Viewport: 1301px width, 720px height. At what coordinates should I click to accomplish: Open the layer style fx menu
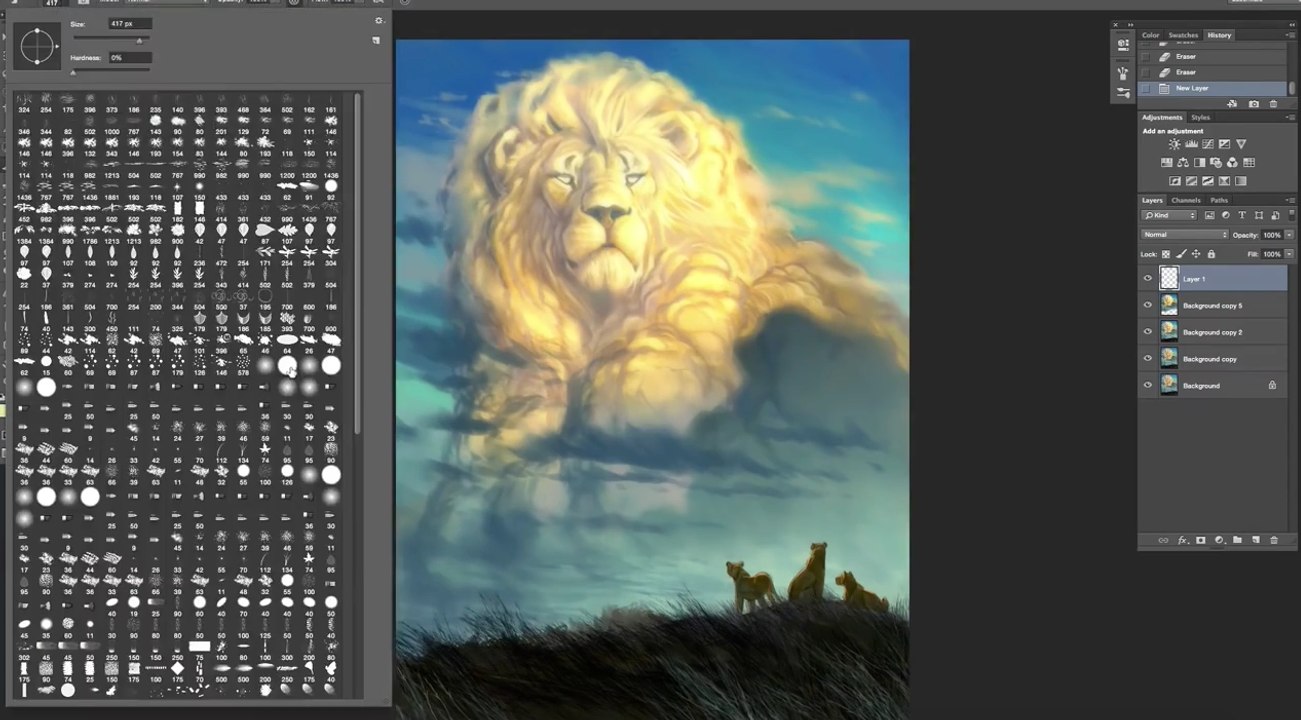(1182, 540)
